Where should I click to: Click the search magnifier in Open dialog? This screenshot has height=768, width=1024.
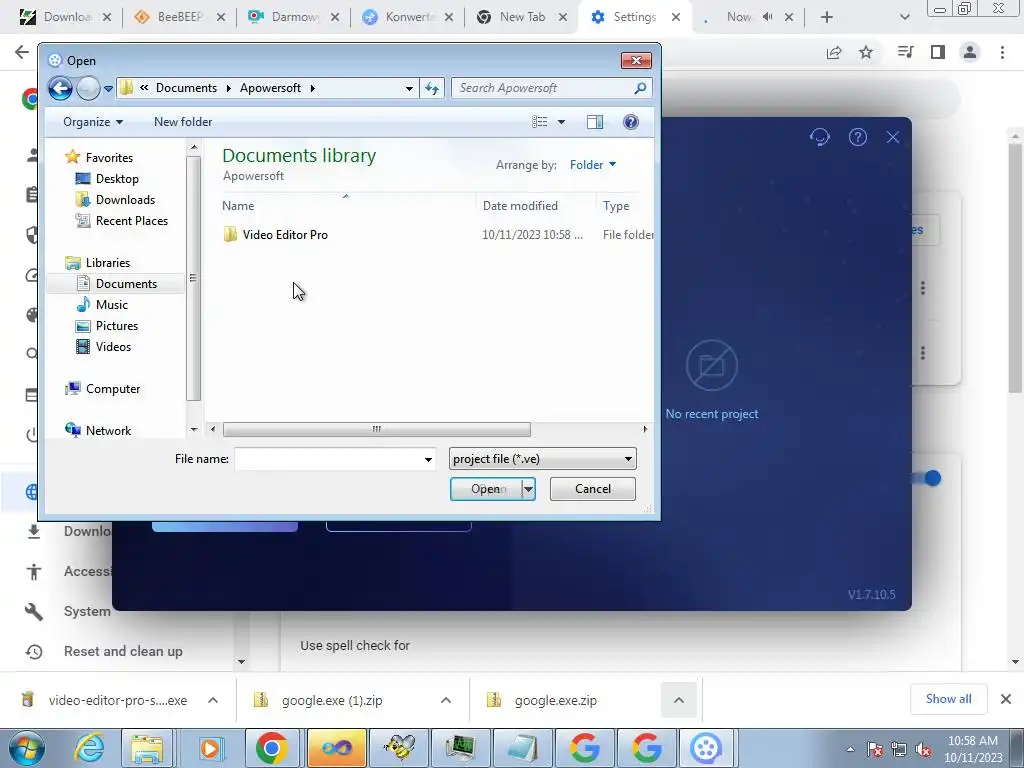point(640,88)
